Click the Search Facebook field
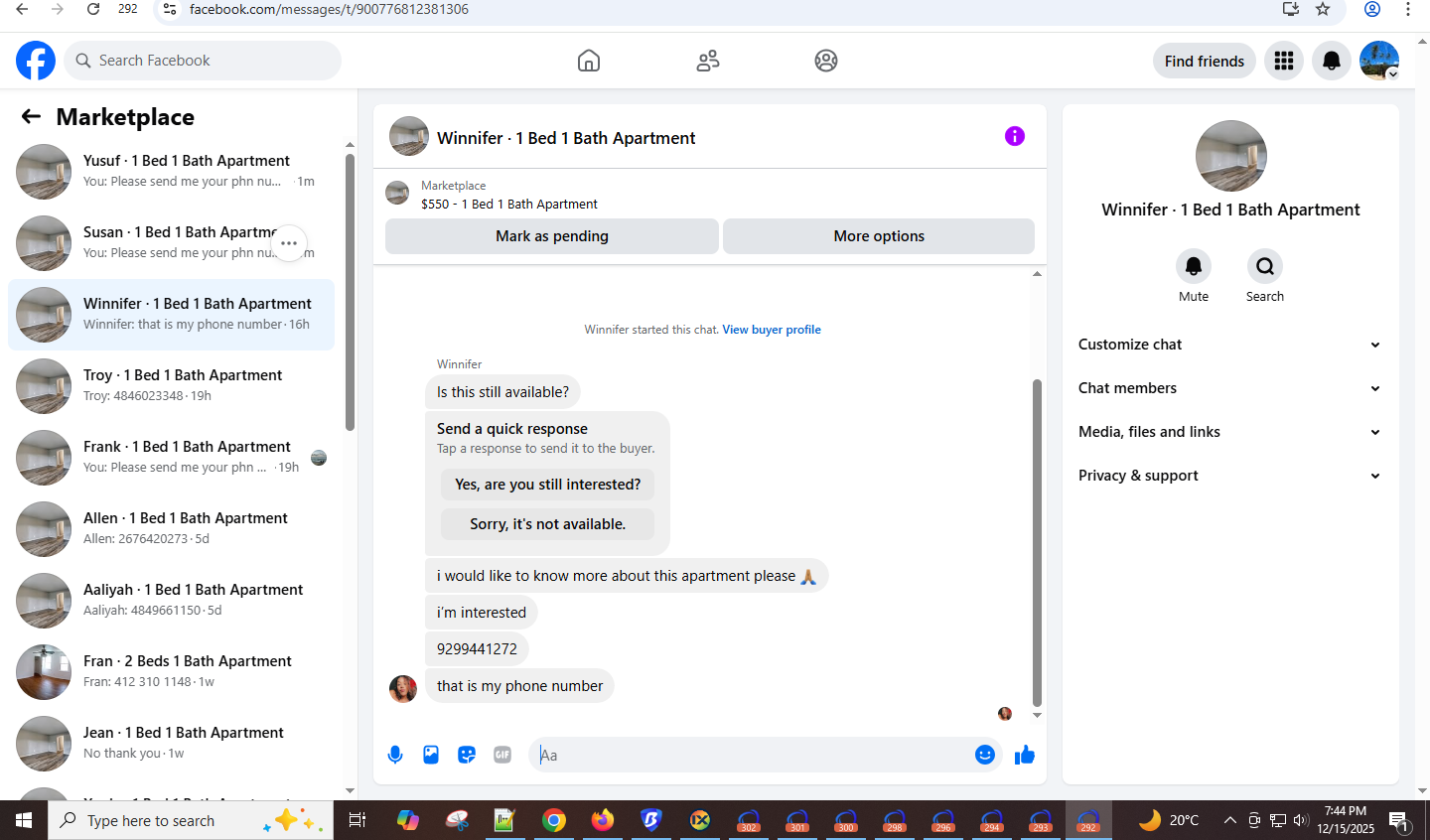The image size is (1430, 840). pos(203,61)
